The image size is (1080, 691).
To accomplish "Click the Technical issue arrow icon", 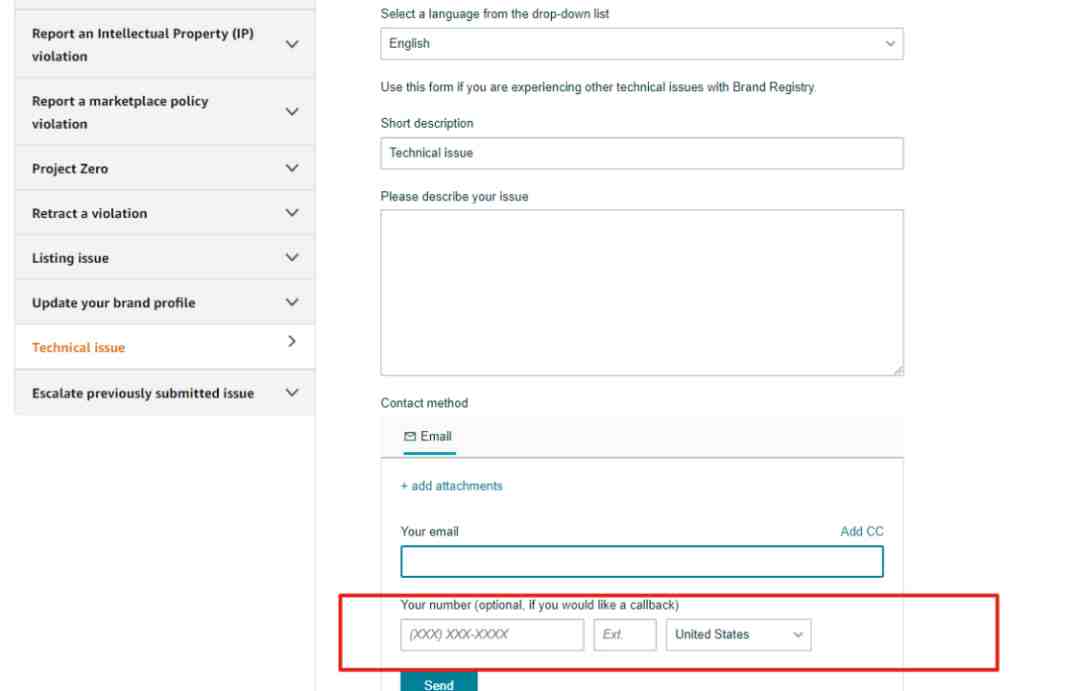I will pyautogui.click(x=292, y=342).
